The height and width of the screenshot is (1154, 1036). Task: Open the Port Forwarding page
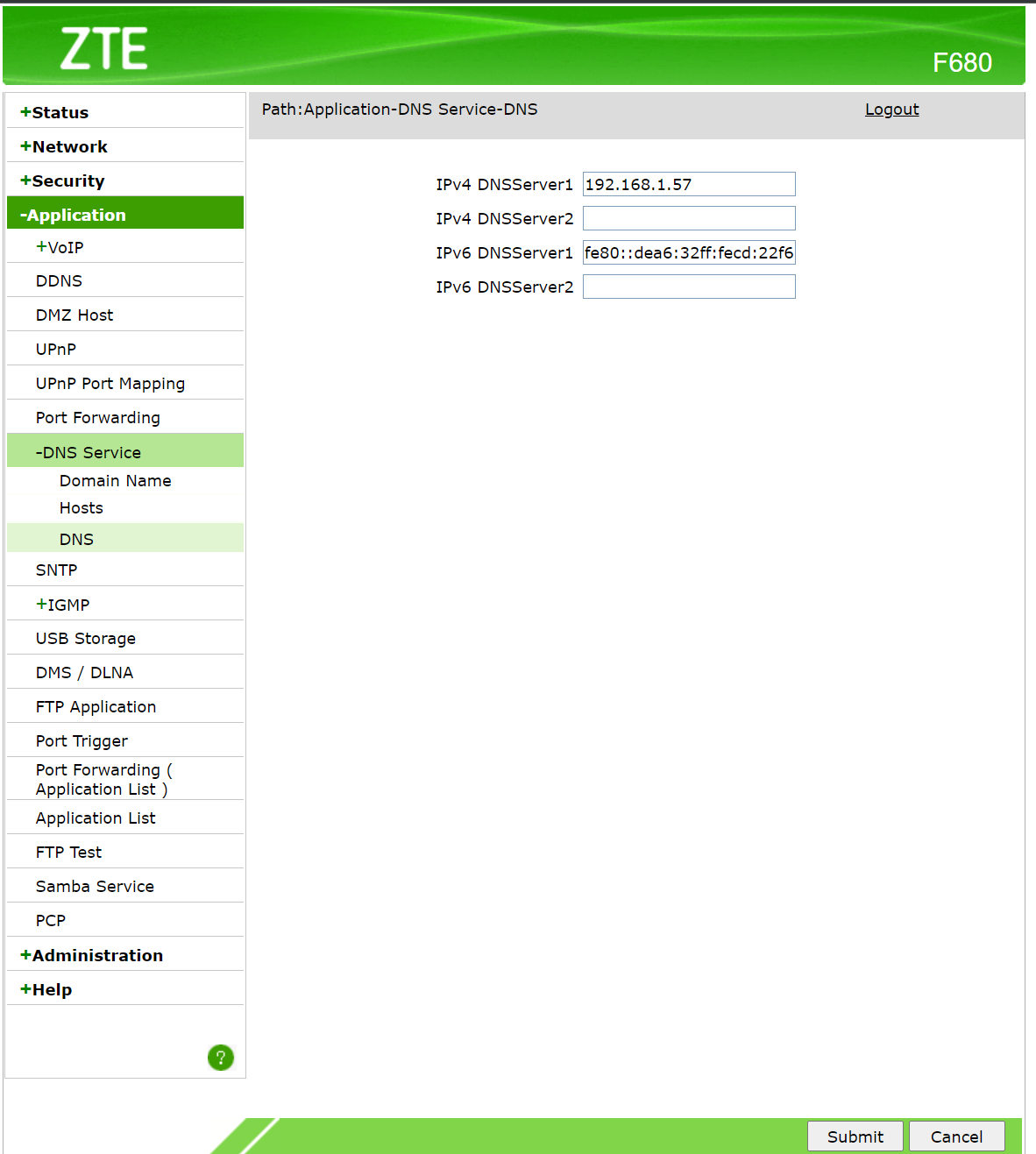[98, 418]
